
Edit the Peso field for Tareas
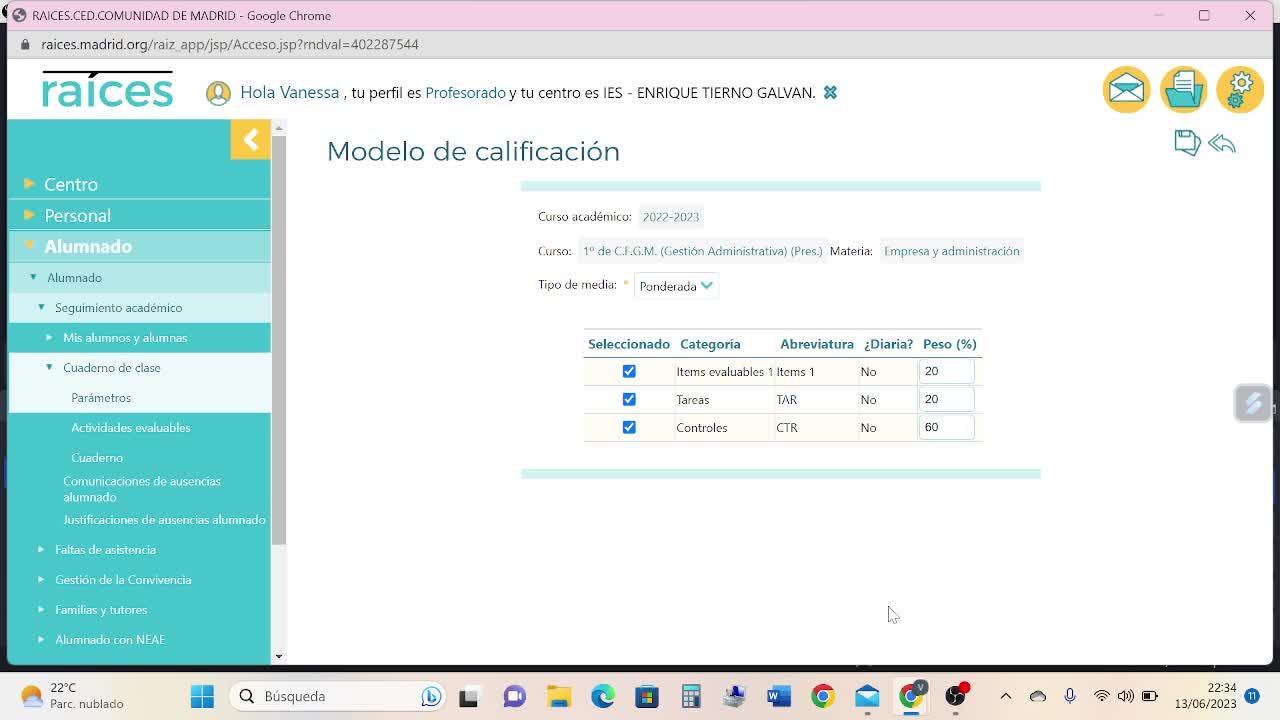click(946, 399)
